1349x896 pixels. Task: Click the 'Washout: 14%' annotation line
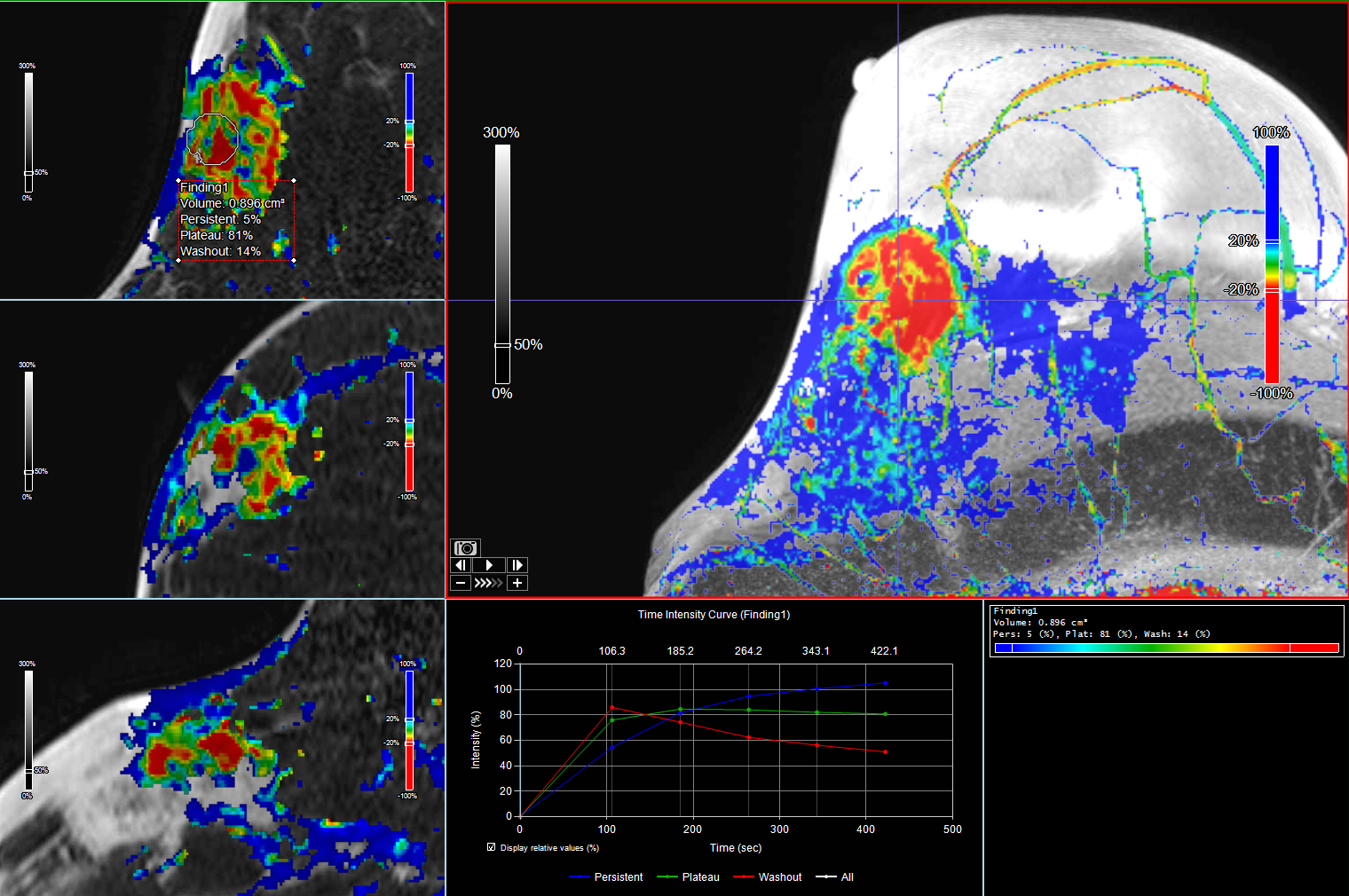pos(220,251)
